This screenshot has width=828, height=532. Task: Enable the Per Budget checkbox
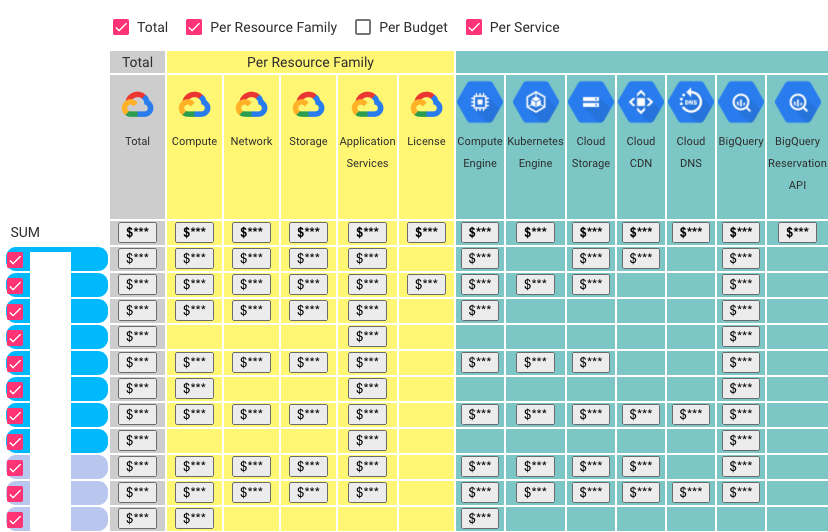(363, 27)
